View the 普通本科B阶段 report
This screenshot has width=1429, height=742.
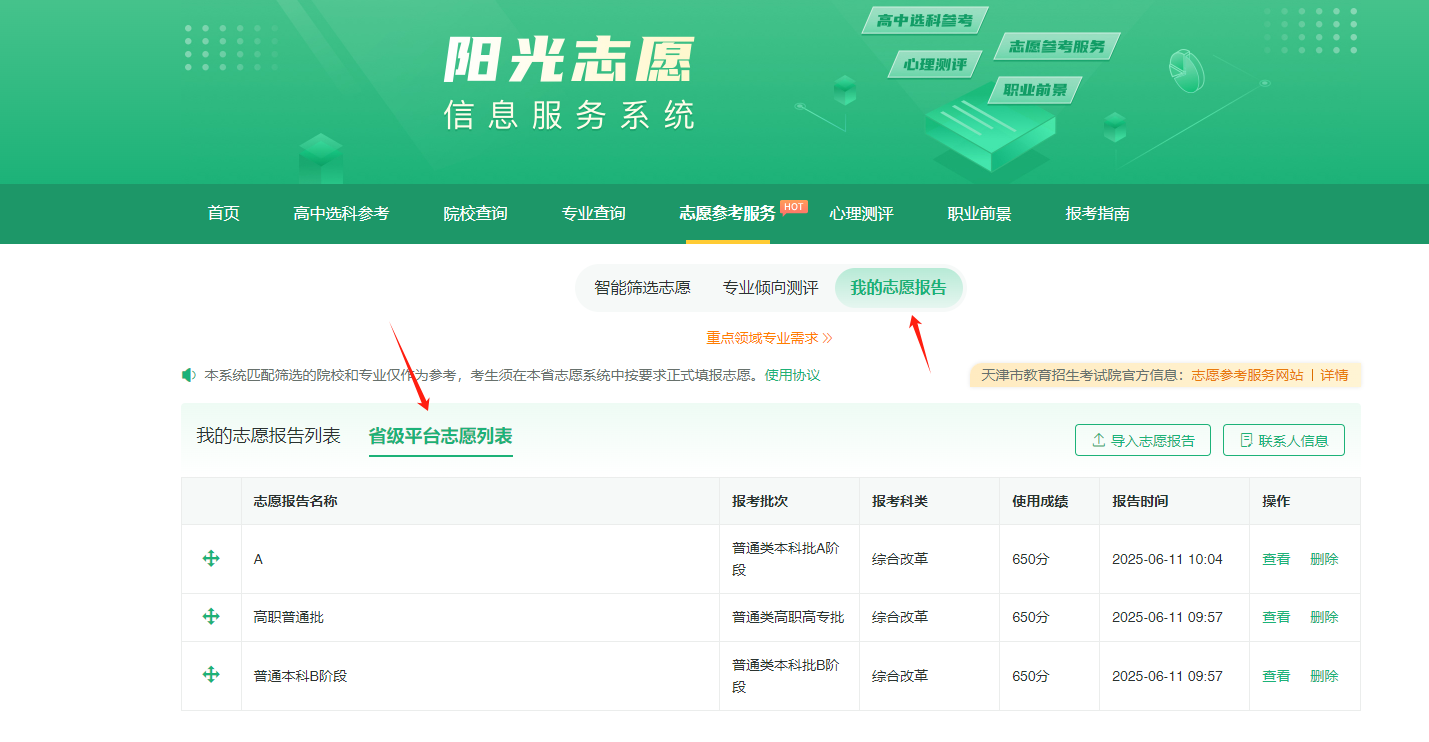pos(1276,676)
